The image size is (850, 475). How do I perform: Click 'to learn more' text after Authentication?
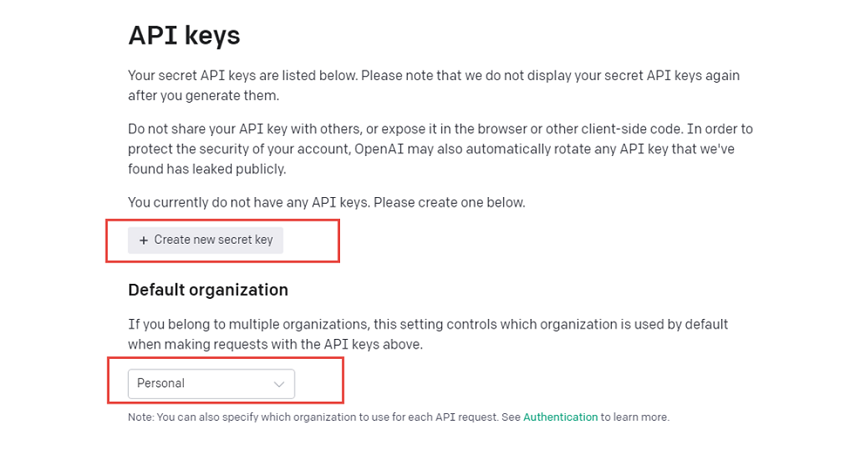click(635, 417)
